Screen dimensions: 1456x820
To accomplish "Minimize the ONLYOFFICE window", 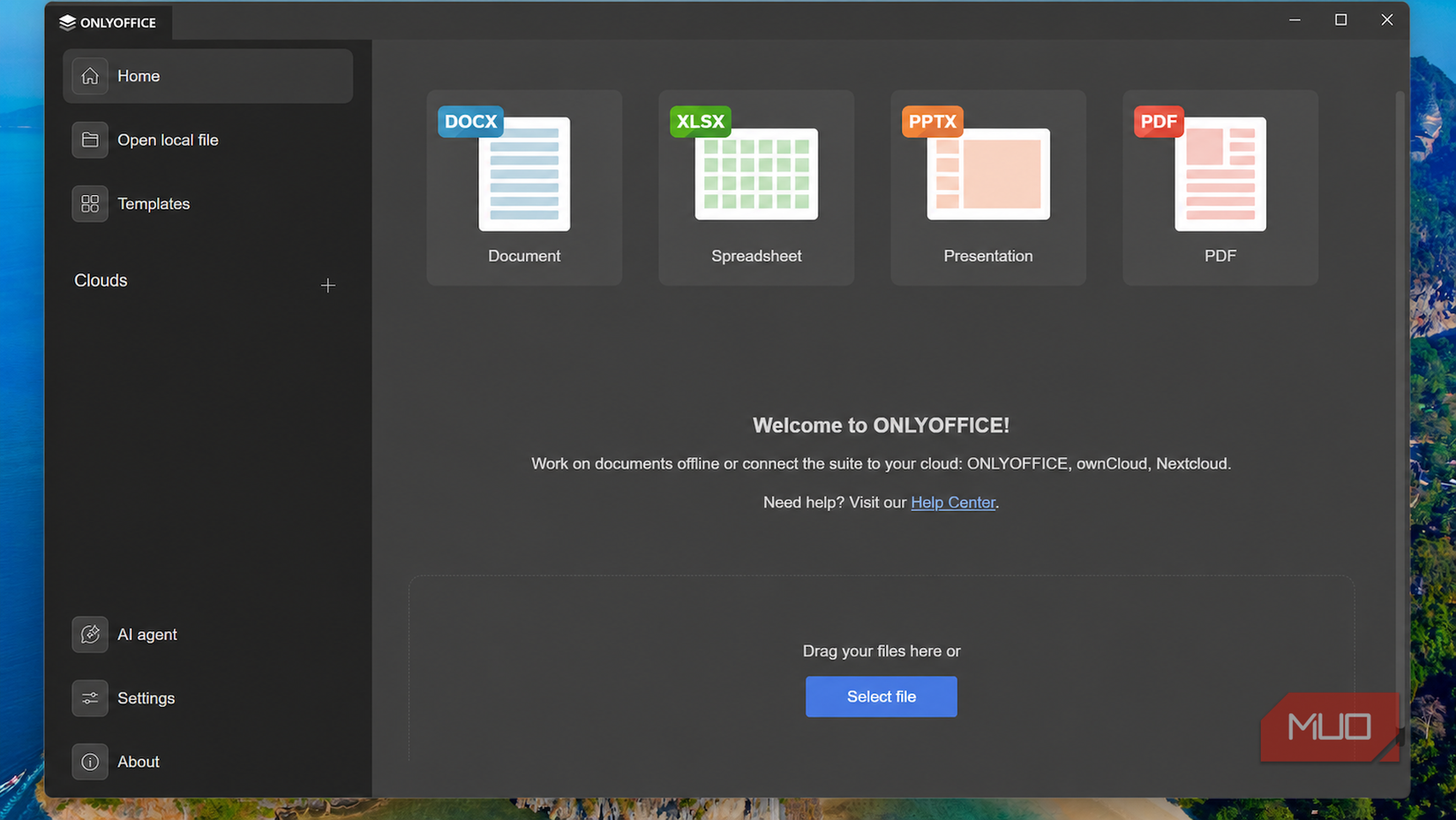I will [x=1295, y=19].
